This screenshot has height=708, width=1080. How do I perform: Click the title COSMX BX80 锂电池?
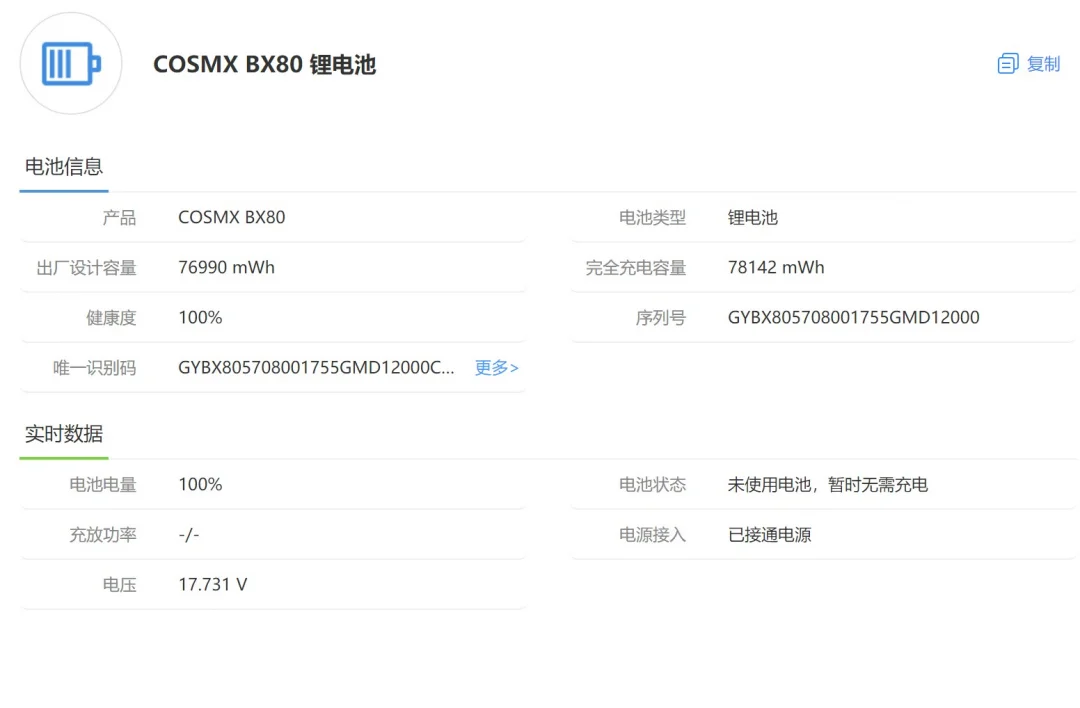pyautogui.click(x=264, y=64)
